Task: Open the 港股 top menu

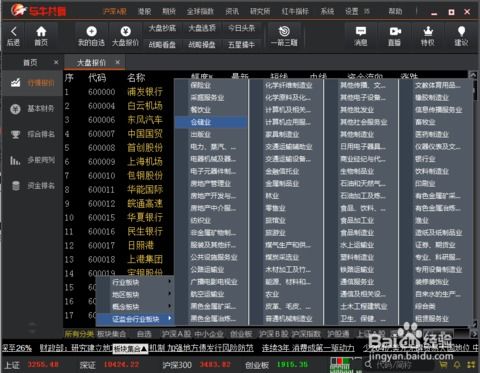Action: point(144,12)
